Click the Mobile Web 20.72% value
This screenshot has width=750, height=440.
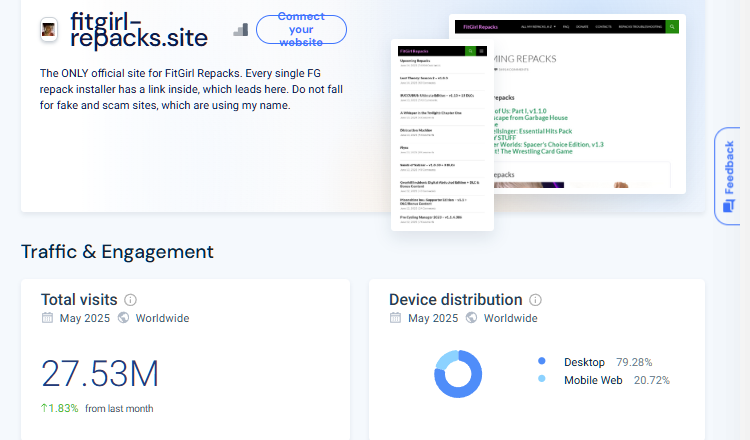click(x=651, y=380)
